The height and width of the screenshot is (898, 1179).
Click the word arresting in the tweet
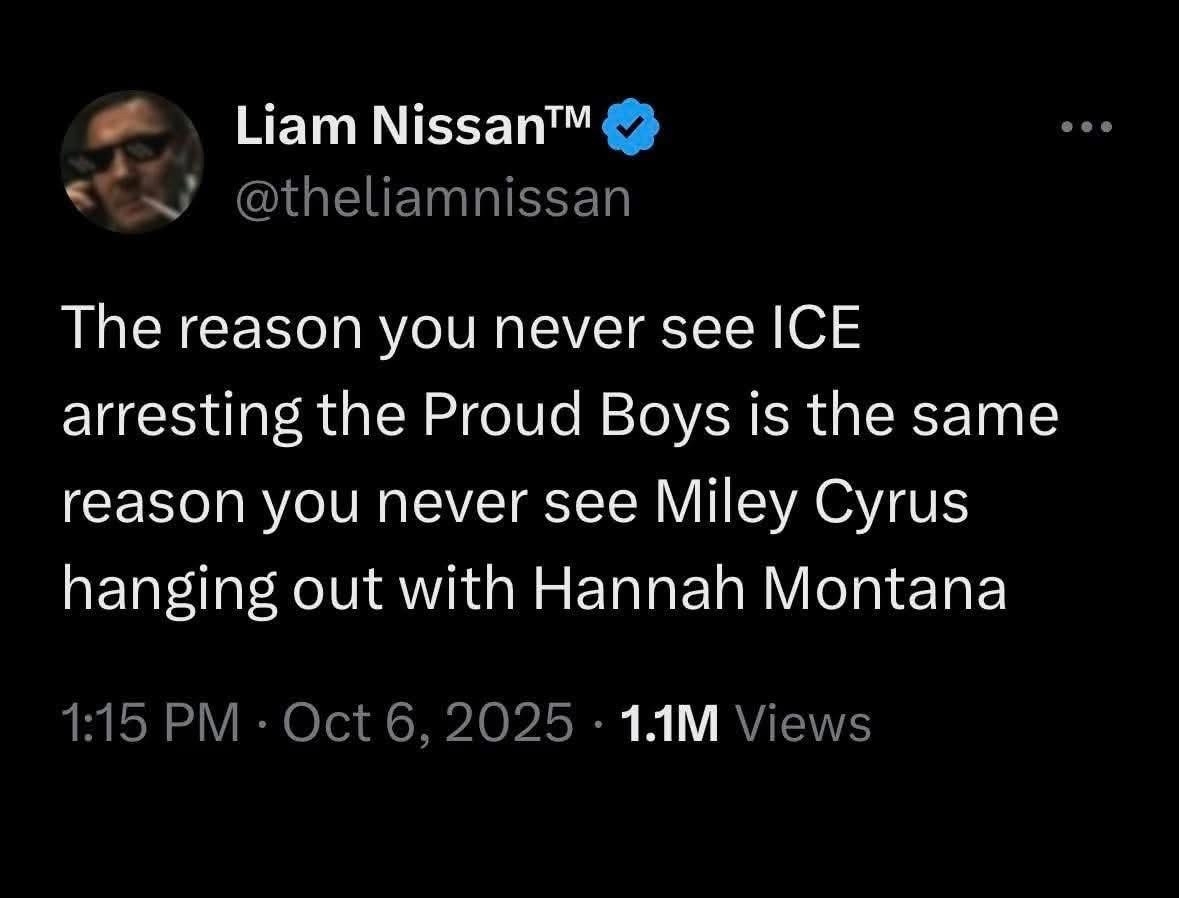pos(182,416)
